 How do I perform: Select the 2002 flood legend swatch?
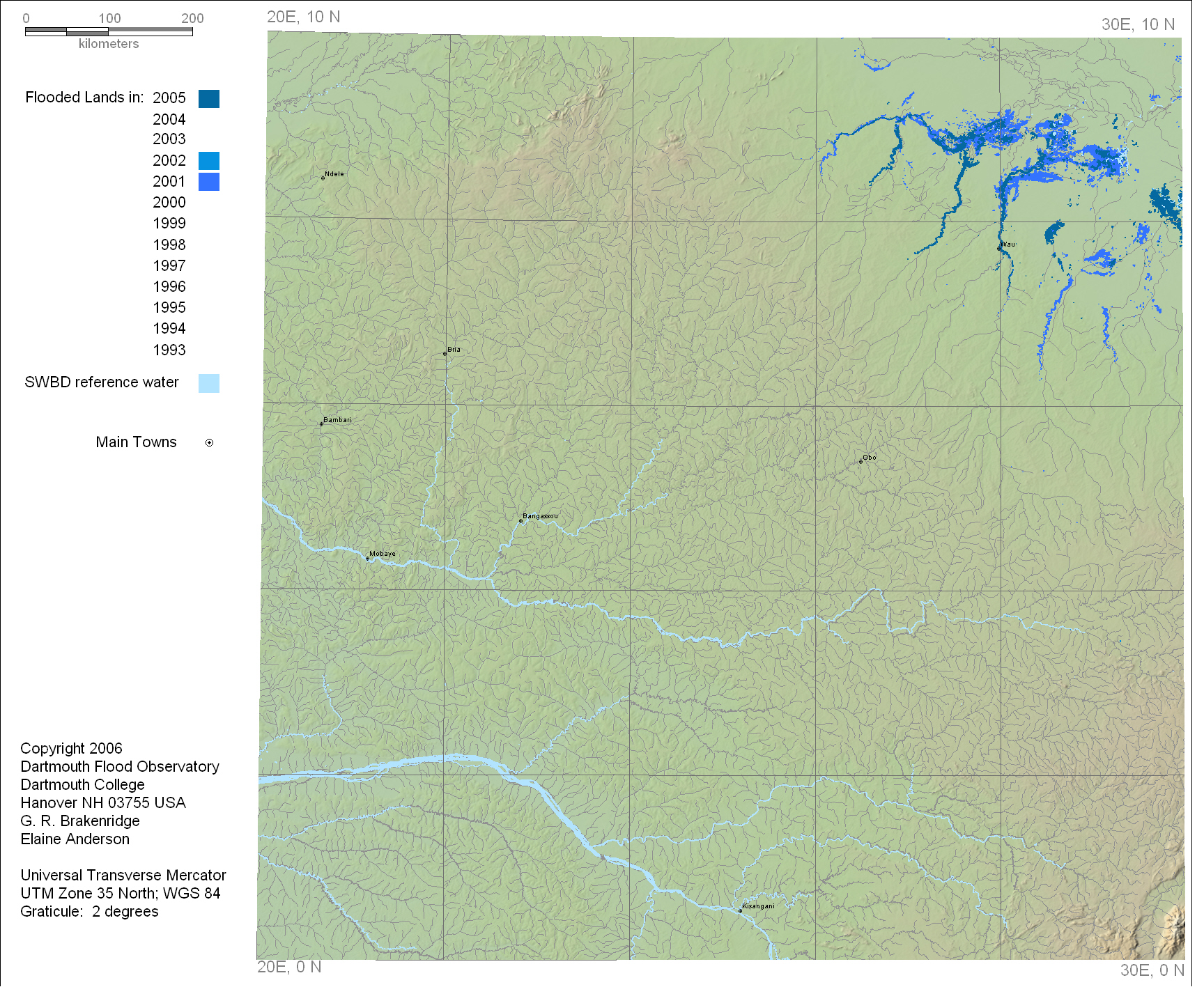pyautogui.click(x=209, y=161)
